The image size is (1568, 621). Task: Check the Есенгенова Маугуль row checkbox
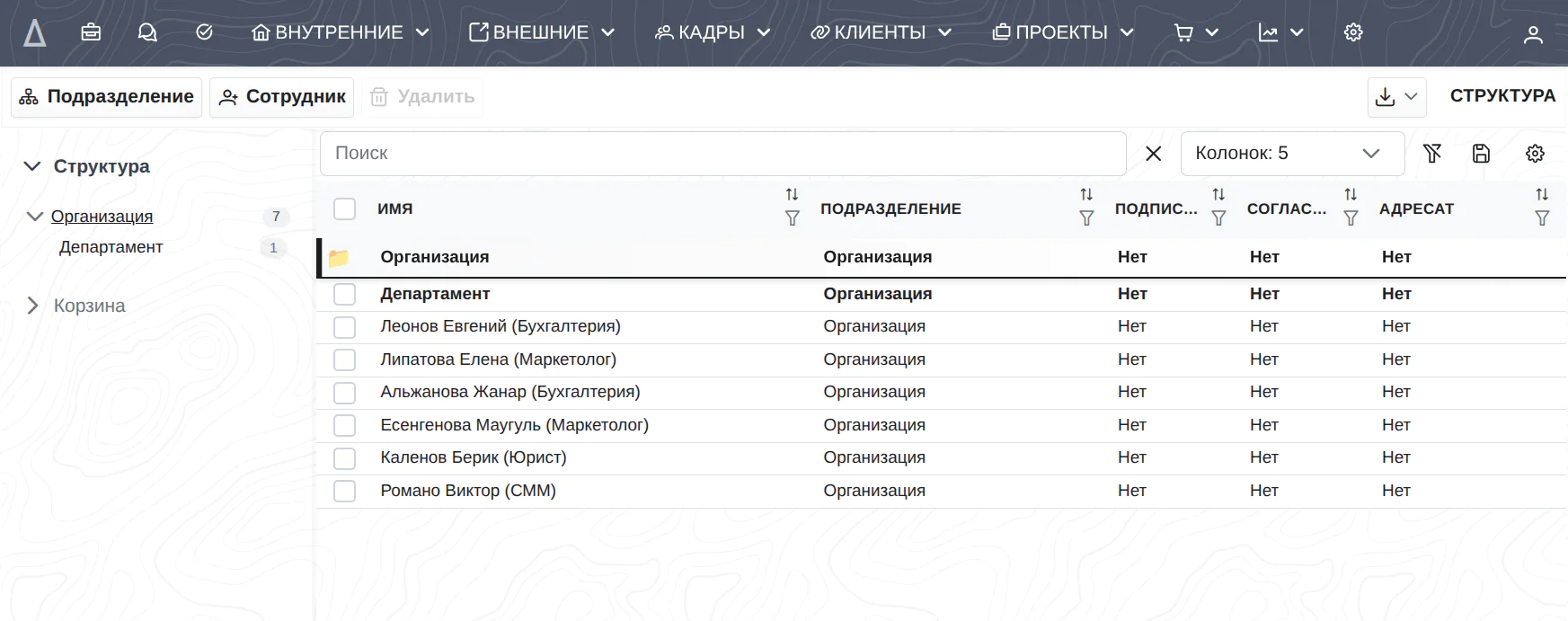point(344,425)
